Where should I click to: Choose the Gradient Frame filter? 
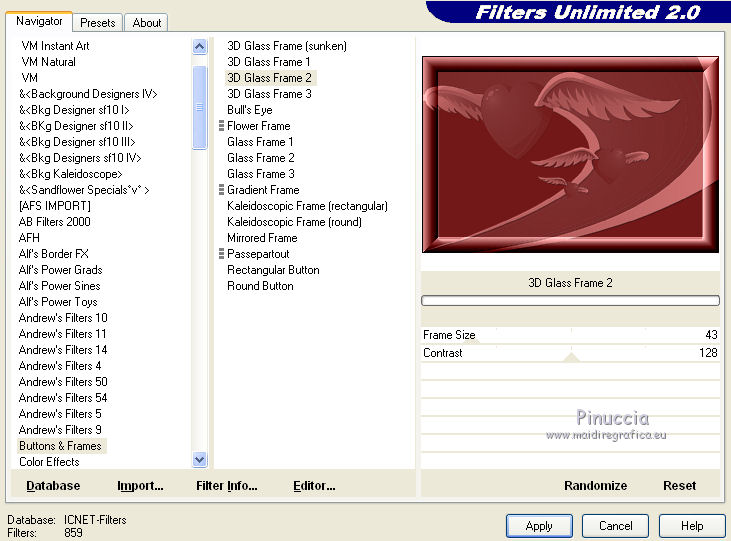pos(263,190)
